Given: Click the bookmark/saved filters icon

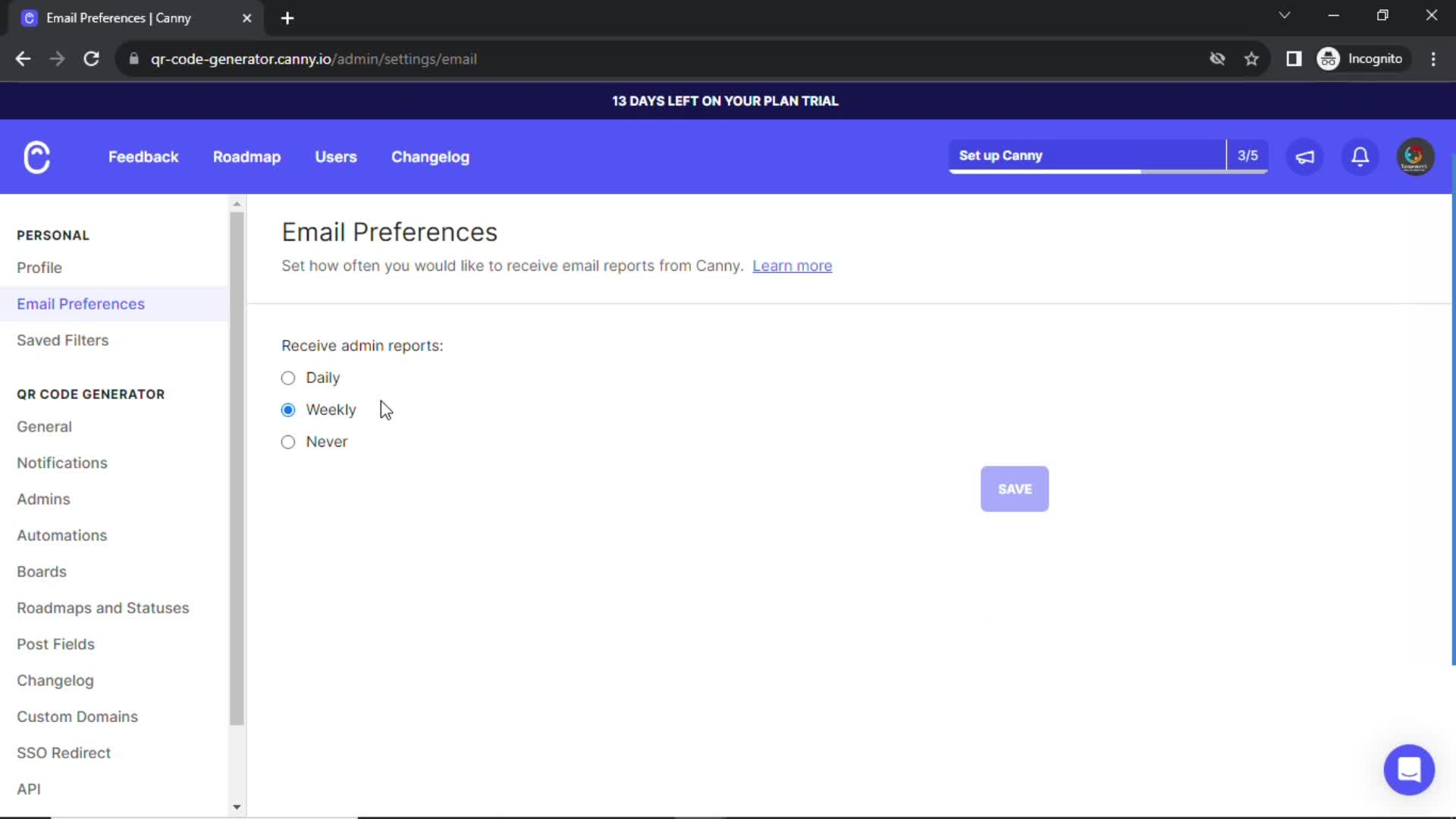Looking at the screenshot, I should point(62,339).
